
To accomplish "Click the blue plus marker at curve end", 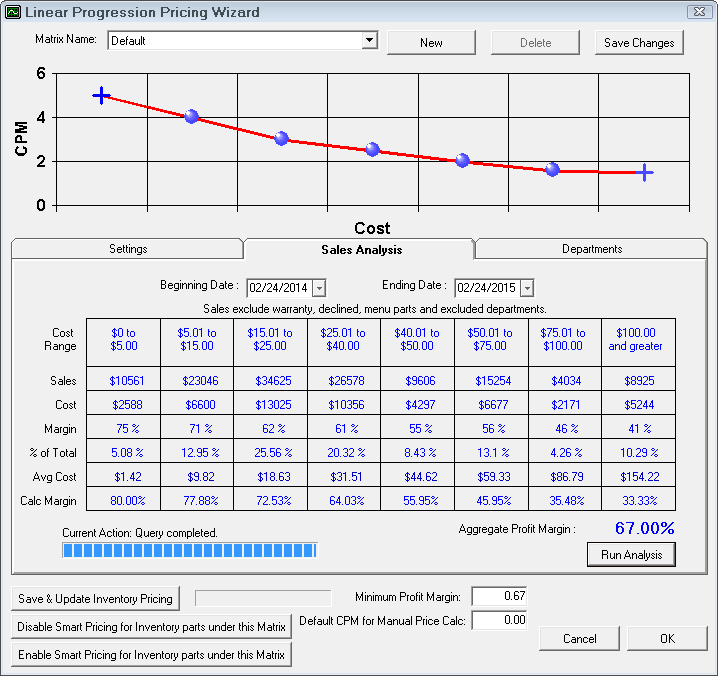I will pos(645,173).
